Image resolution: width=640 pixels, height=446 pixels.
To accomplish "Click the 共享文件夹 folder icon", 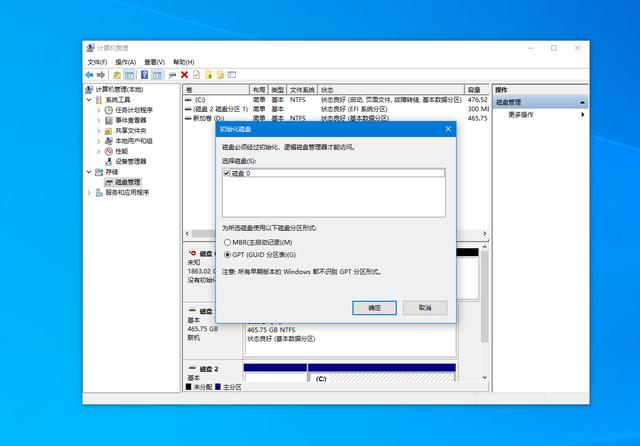I will [109, 131].
